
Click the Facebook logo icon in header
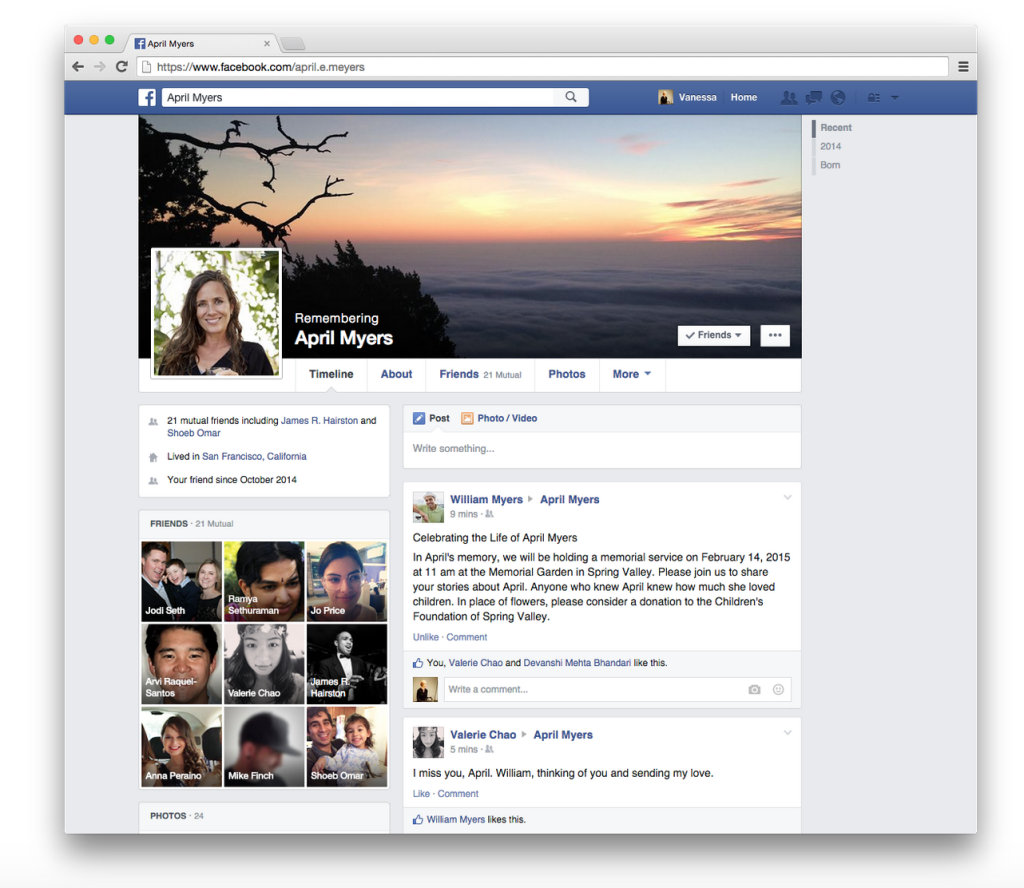tap(147, 97)
